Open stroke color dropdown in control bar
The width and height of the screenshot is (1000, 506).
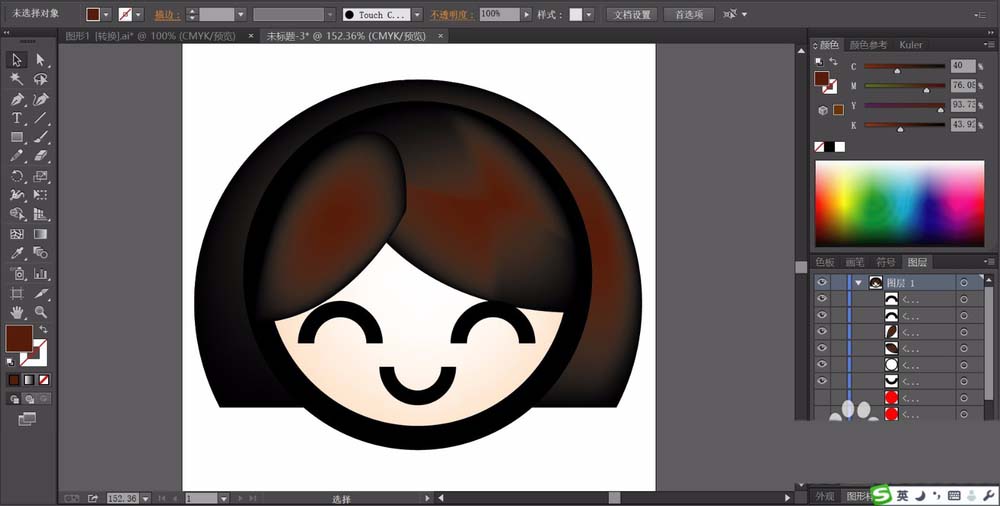(x=138, y=14)
